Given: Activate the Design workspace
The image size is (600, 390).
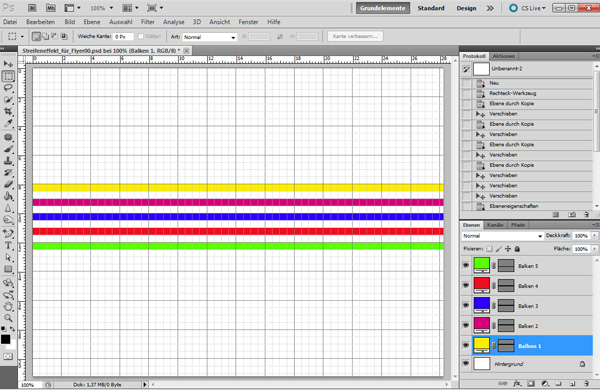Looking at the screenshot, I should point(466,8).
